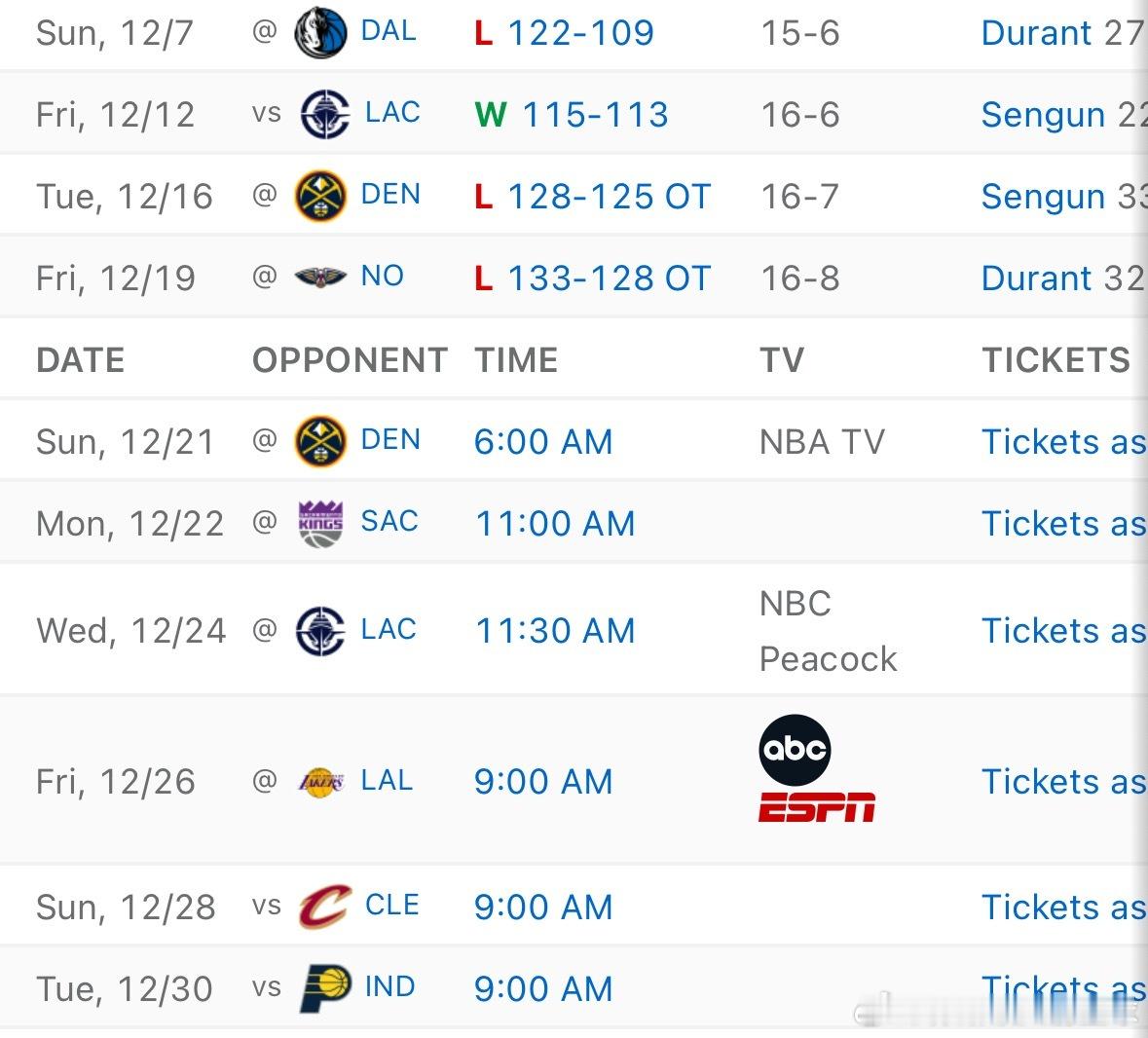
Task: Open the Sengun leader link for 12/12
Action: tap(1064, 115)
